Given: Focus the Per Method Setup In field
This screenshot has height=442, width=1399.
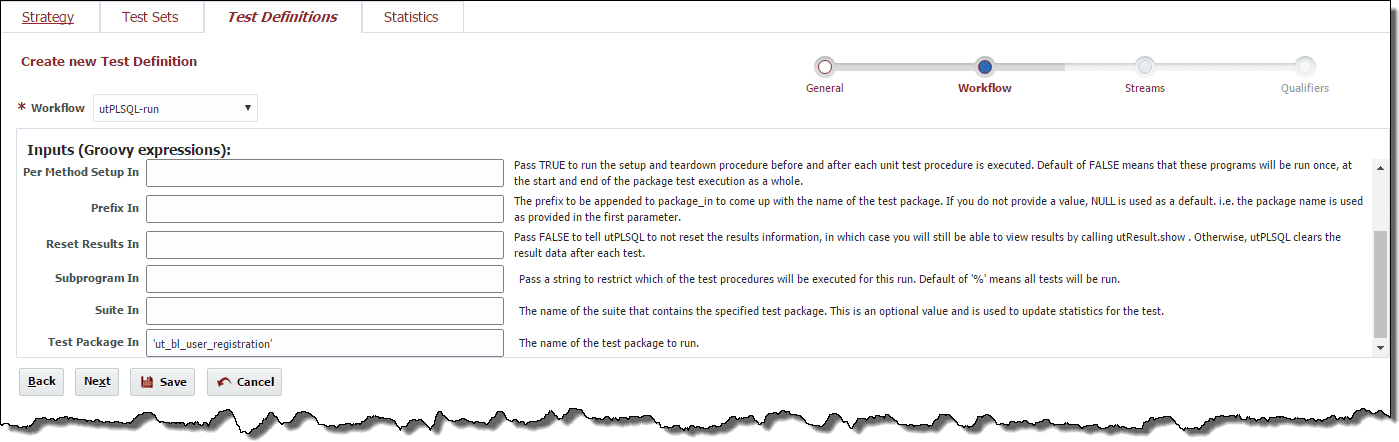Looking at the screenshot, I should tap(325, 173).
